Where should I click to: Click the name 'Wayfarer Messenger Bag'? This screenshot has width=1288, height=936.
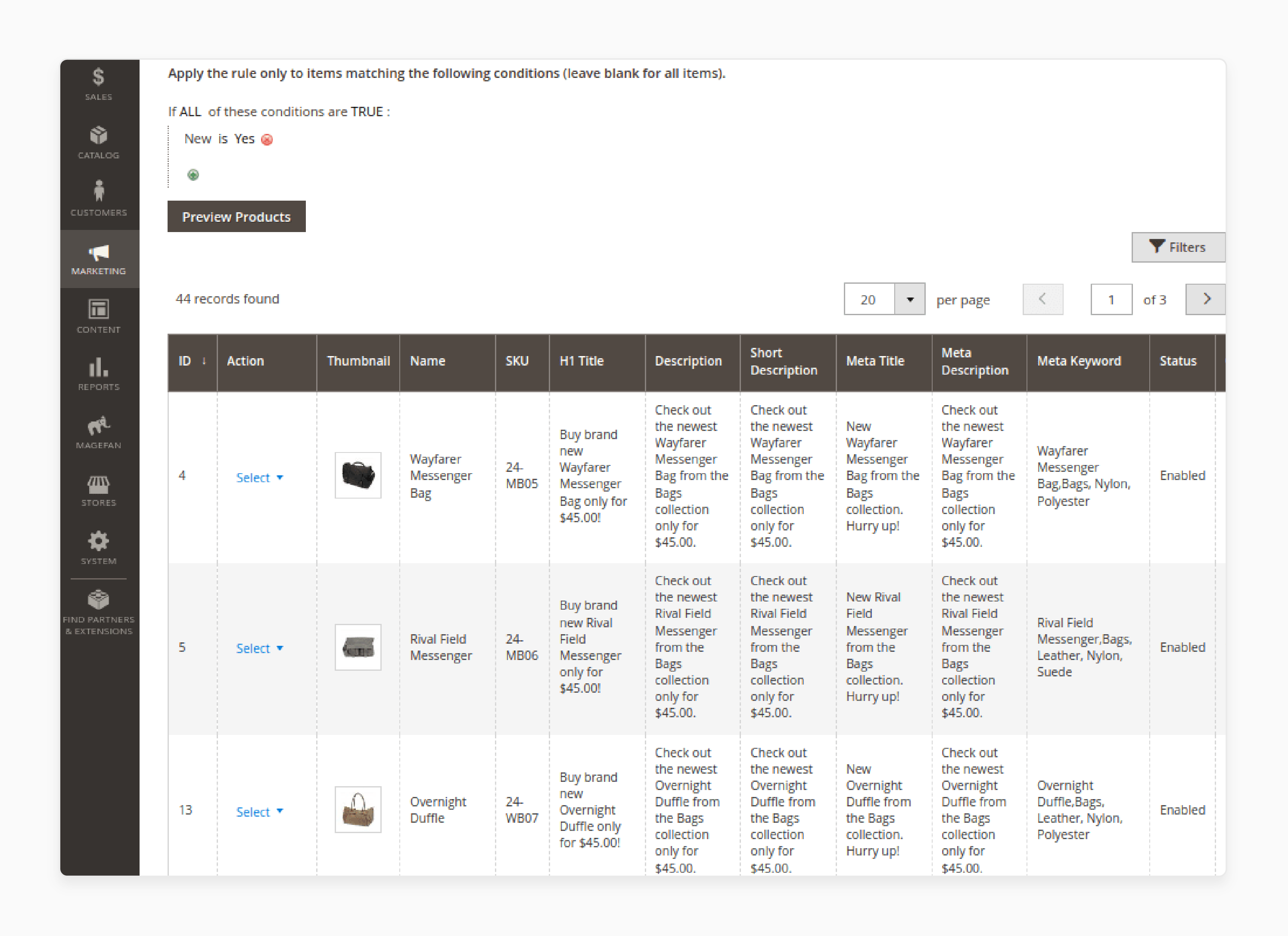pyautogui.click(x=441, y=476)
